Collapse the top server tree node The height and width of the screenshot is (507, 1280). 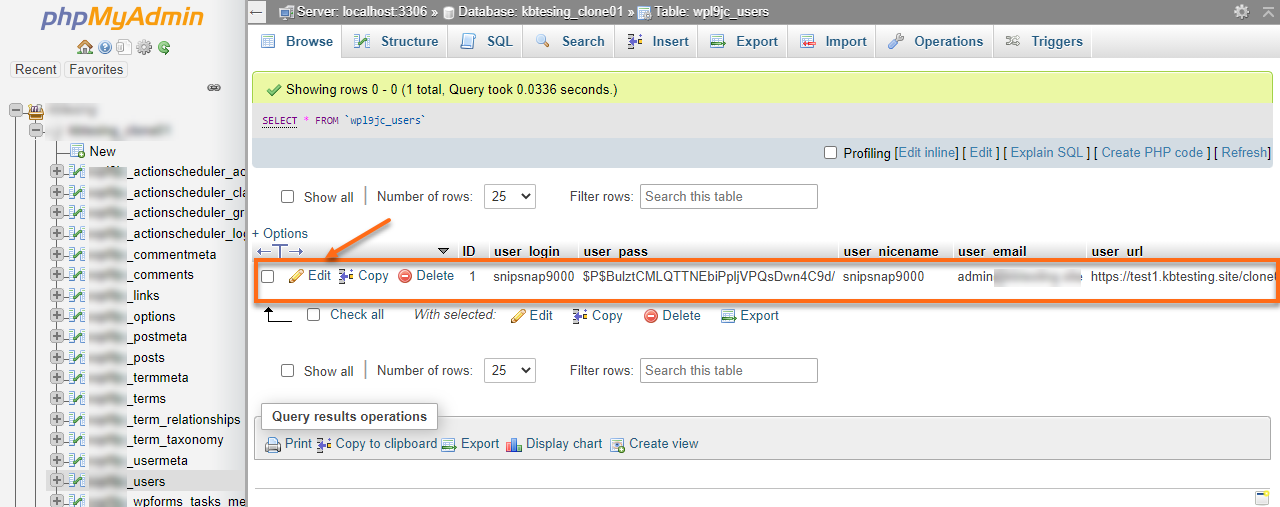tap(16, 110)
